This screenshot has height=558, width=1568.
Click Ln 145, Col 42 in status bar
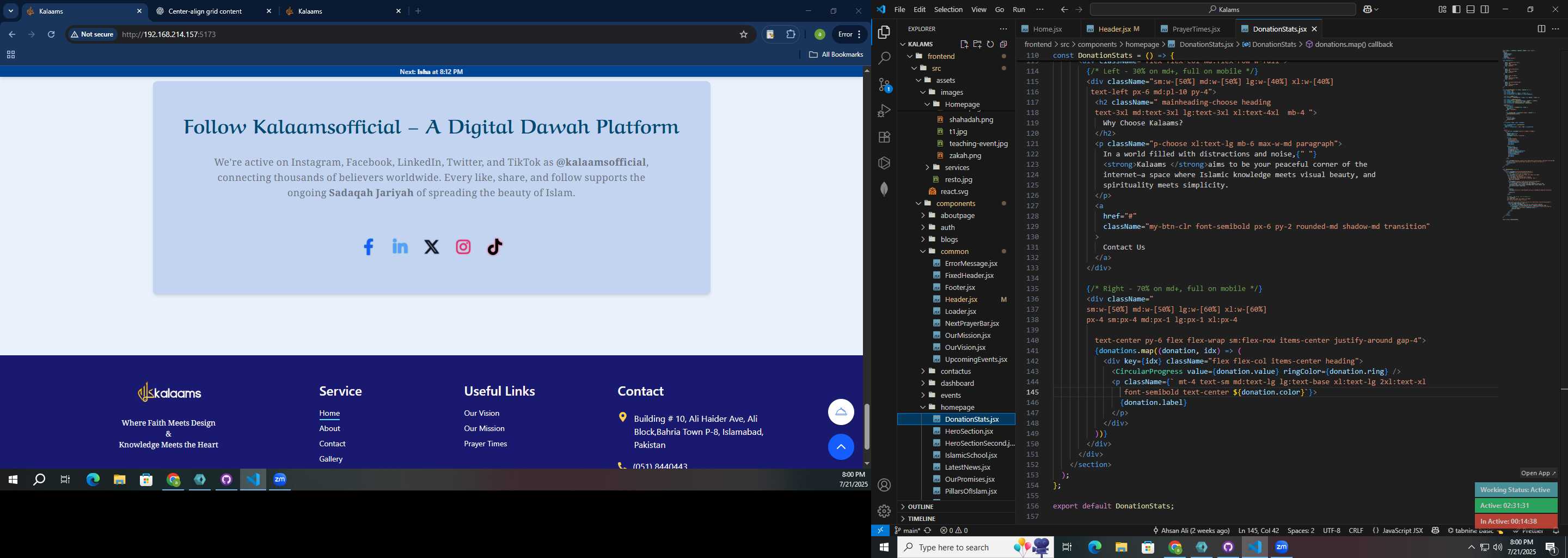coord(1258,531)
